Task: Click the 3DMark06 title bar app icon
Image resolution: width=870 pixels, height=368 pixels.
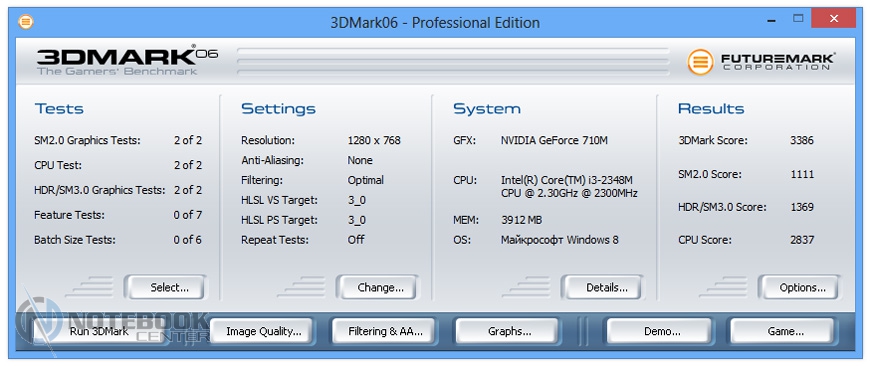Action: [26, 22]
